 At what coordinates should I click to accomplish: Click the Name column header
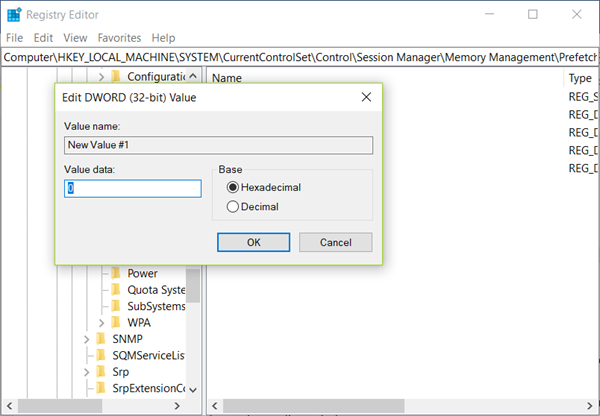click(x=227, y=78)
